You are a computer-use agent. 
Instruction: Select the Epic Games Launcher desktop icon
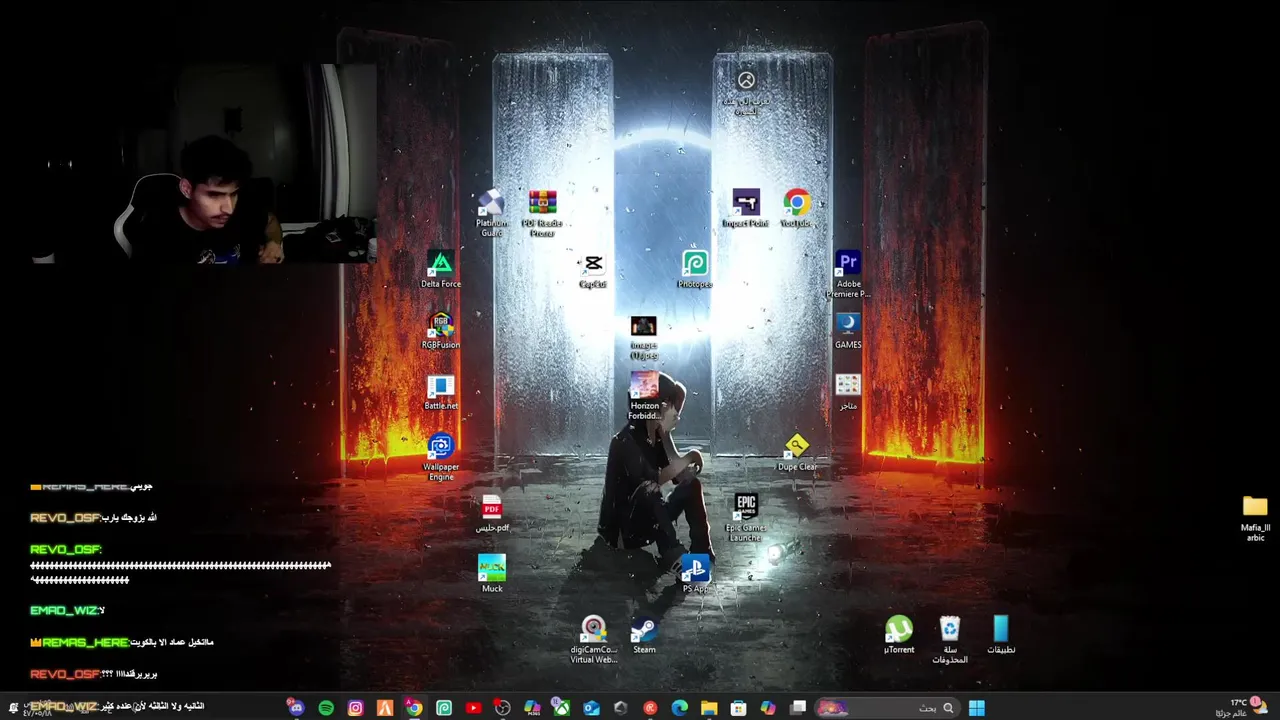click(x=746, y=518)
